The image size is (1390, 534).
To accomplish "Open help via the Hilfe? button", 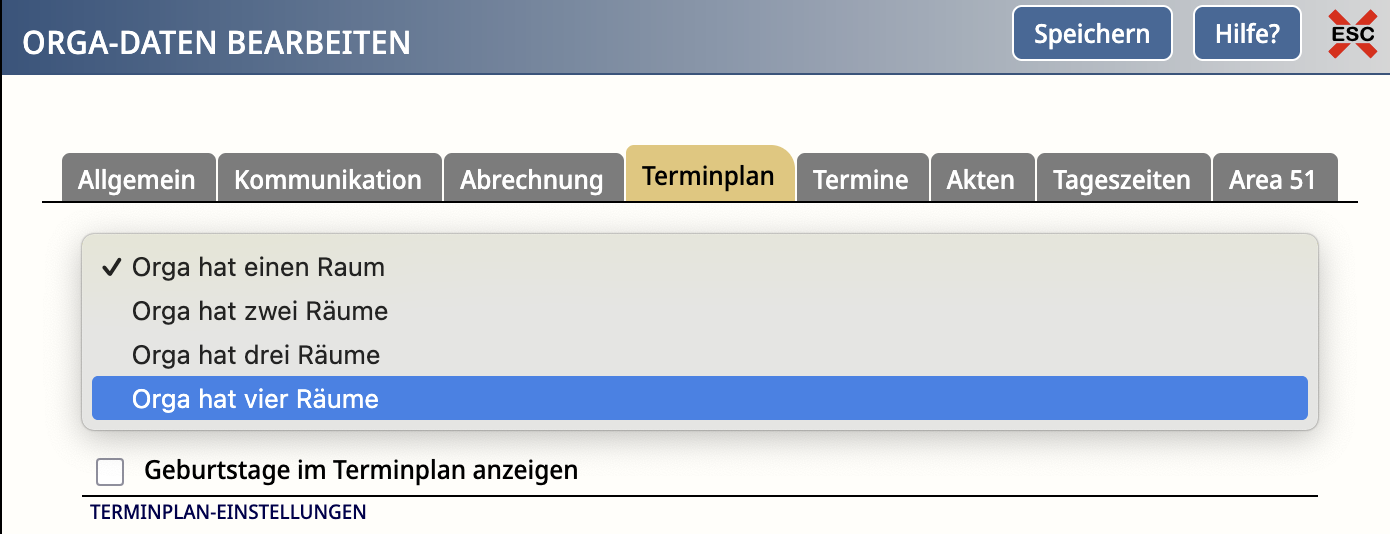I will click(x=1247, y=34).
